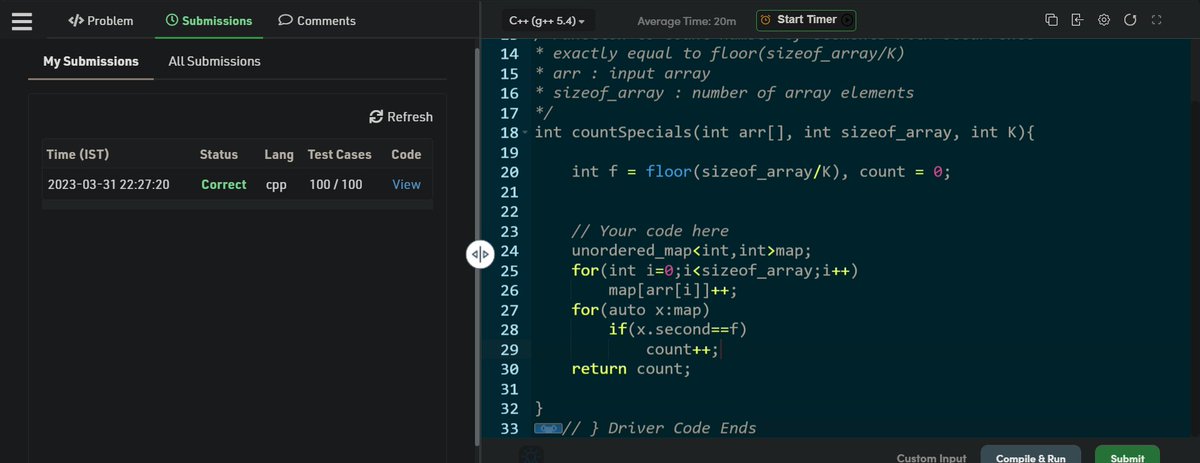Screen dimensions: 1200x463
Task: Click the map[arr[i]]++ statement on line 26
Action: point(673,290)
